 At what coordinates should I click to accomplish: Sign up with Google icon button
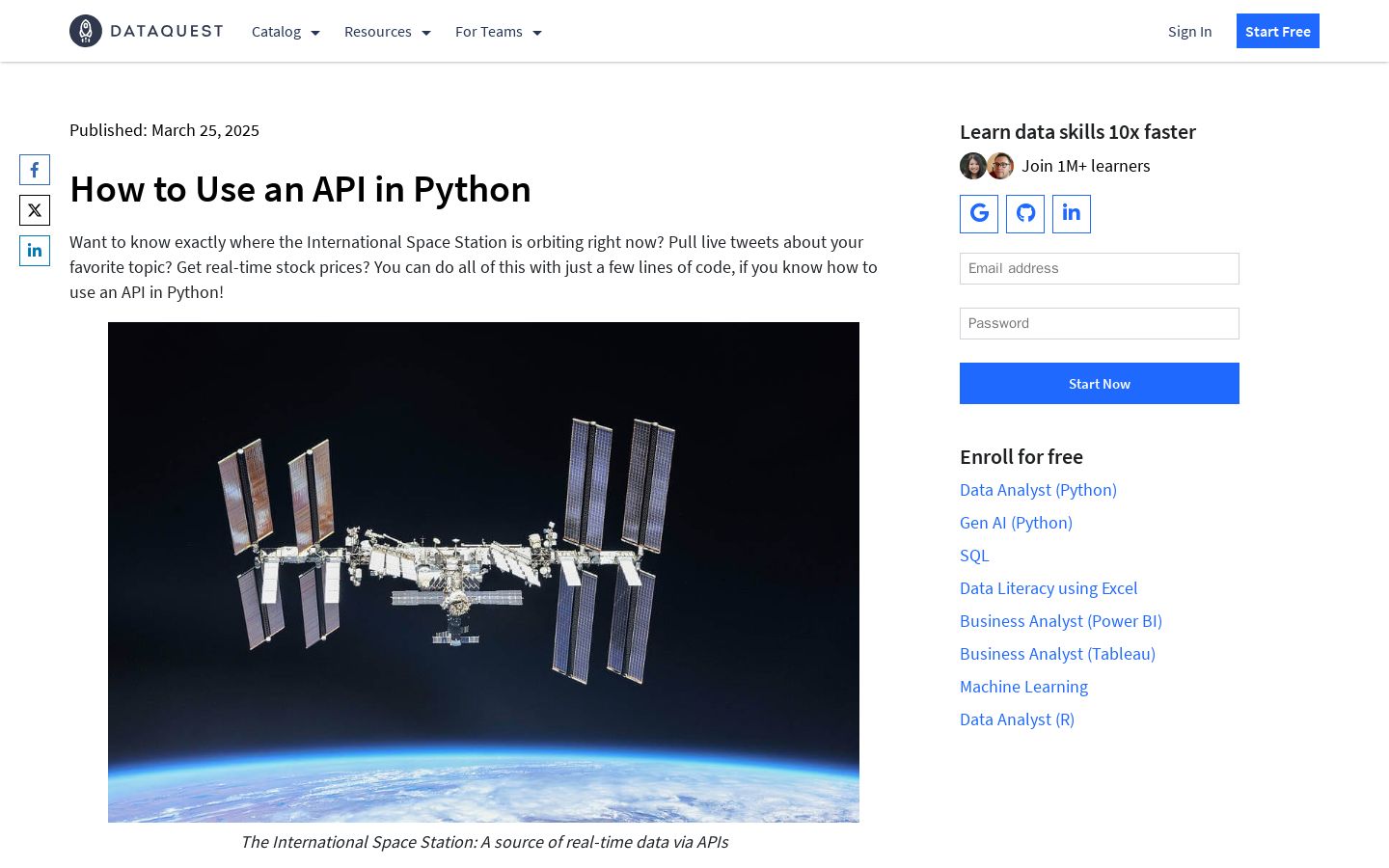coord(979,214)
